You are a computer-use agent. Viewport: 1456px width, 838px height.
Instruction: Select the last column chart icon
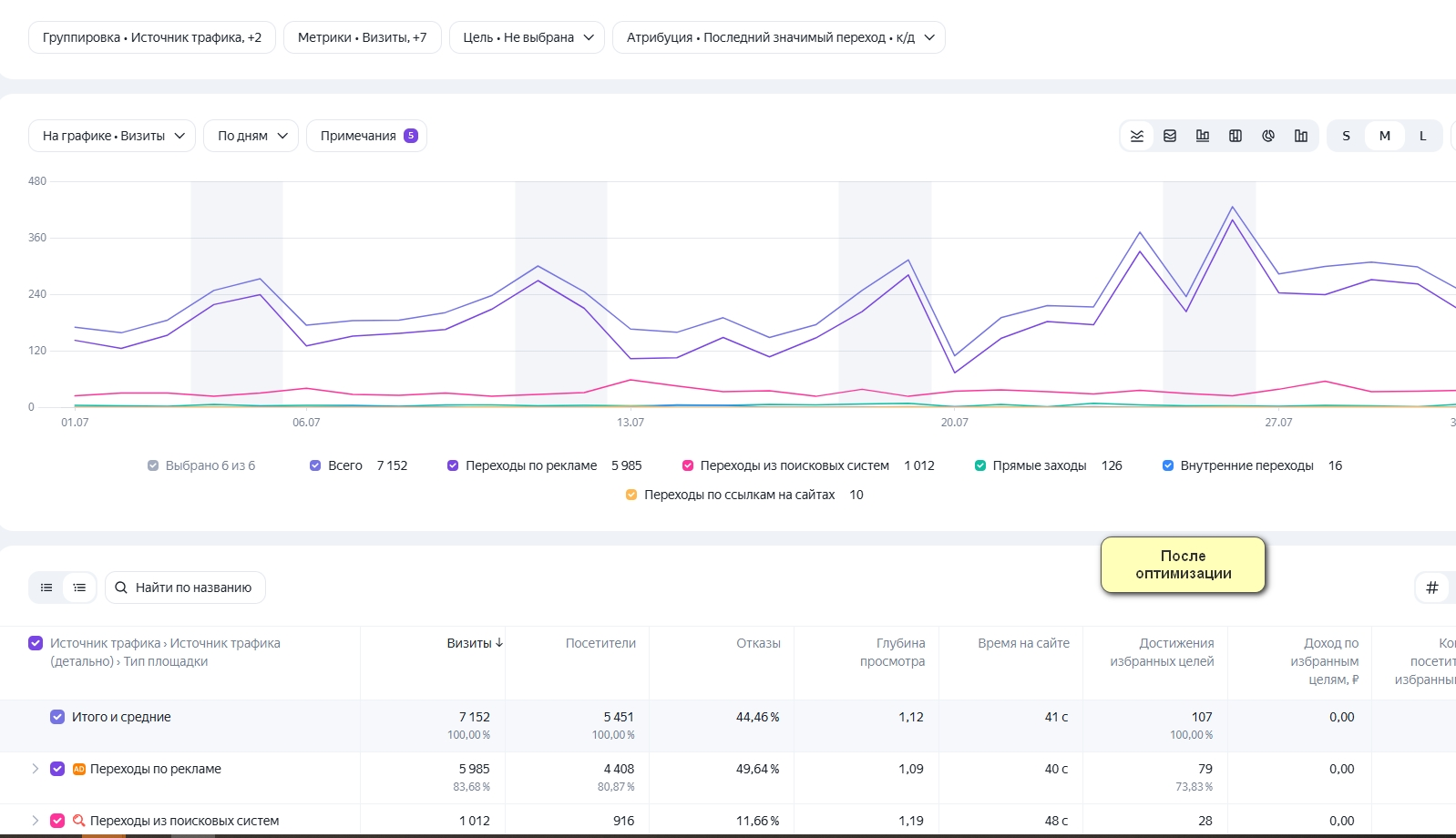[1301, 136]
